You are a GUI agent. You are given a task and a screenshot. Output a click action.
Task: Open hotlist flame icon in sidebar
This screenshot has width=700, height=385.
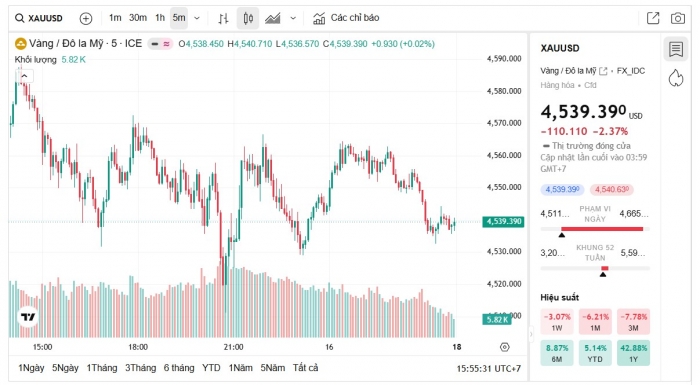pyautogui.click(x=676, y=78)
